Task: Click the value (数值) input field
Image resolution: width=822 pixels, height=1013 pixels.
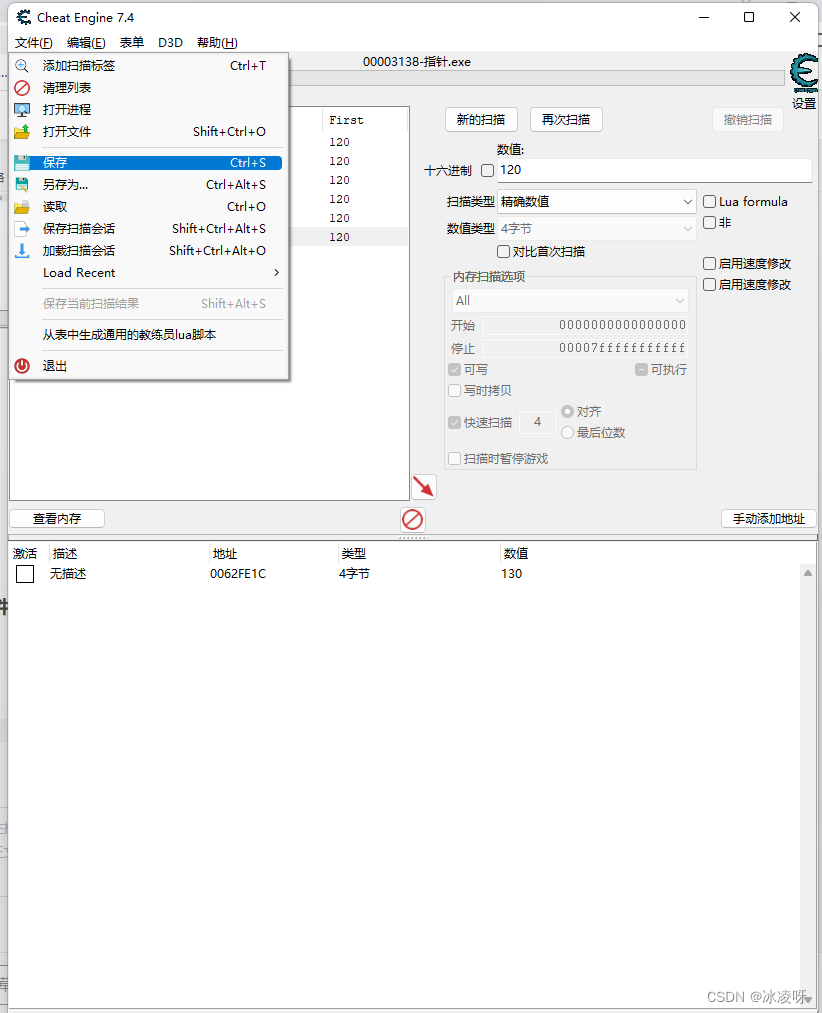Action: pyautogui.click(x=654, y=171)
